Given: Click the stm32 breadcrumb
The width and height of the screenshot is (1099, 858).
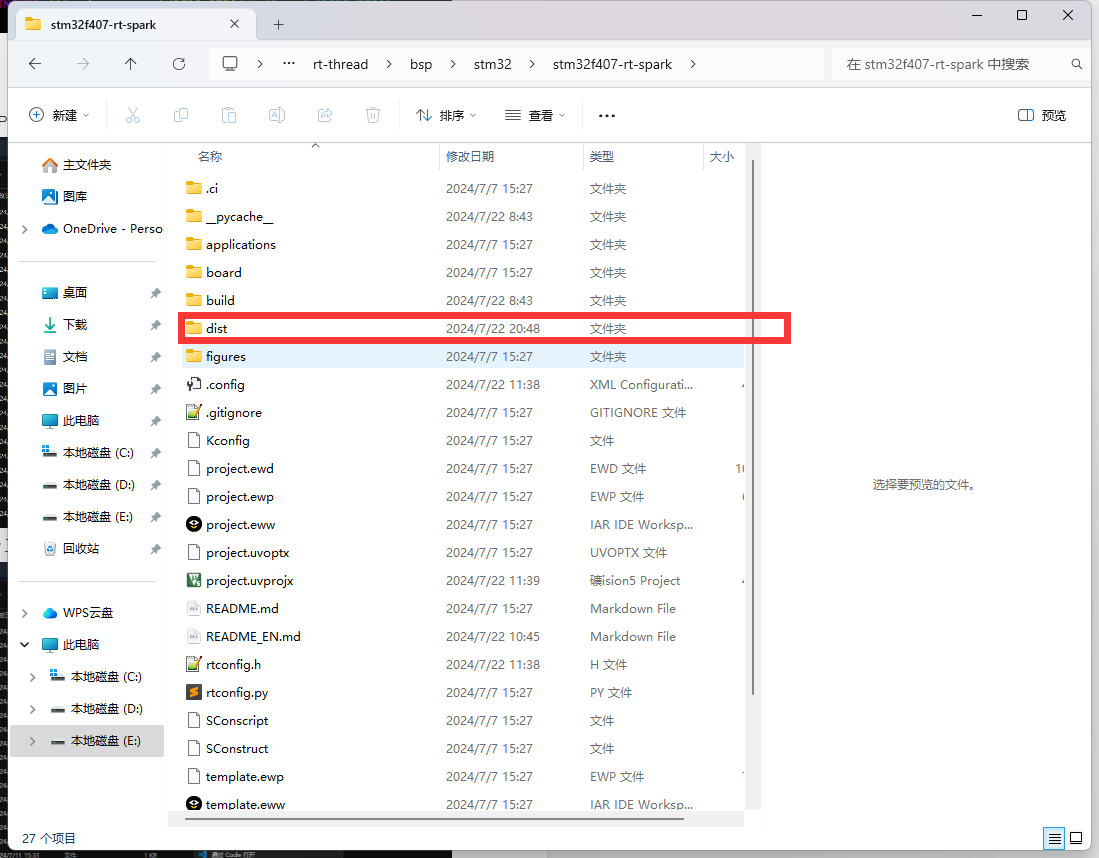Looking at the screenshot, I should tap(492, 64).
